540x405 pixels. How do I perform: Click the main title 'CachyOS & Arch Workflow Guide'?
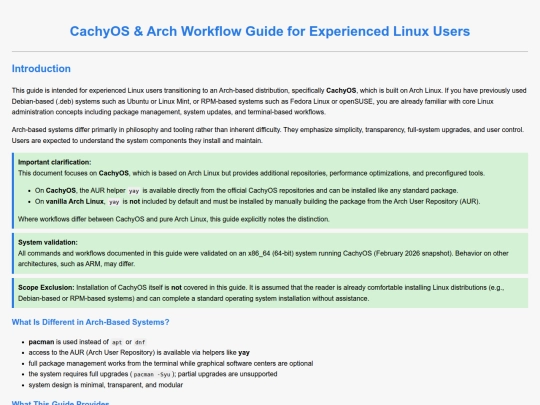(270, 31)
